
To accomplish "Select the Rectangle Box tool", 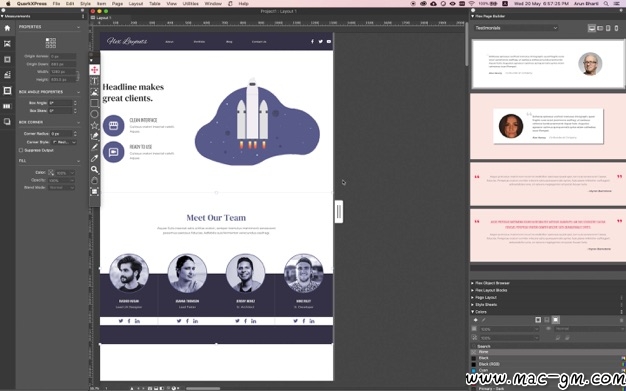I will (94, 103).
